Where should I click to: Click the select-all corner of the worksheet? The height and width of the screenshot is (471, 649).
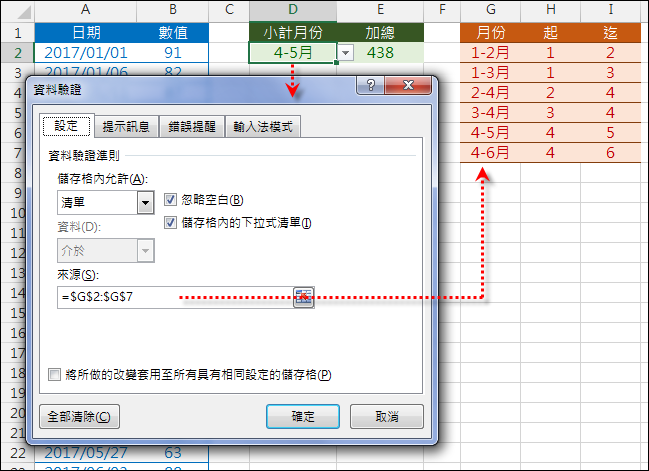click(18, 11)
